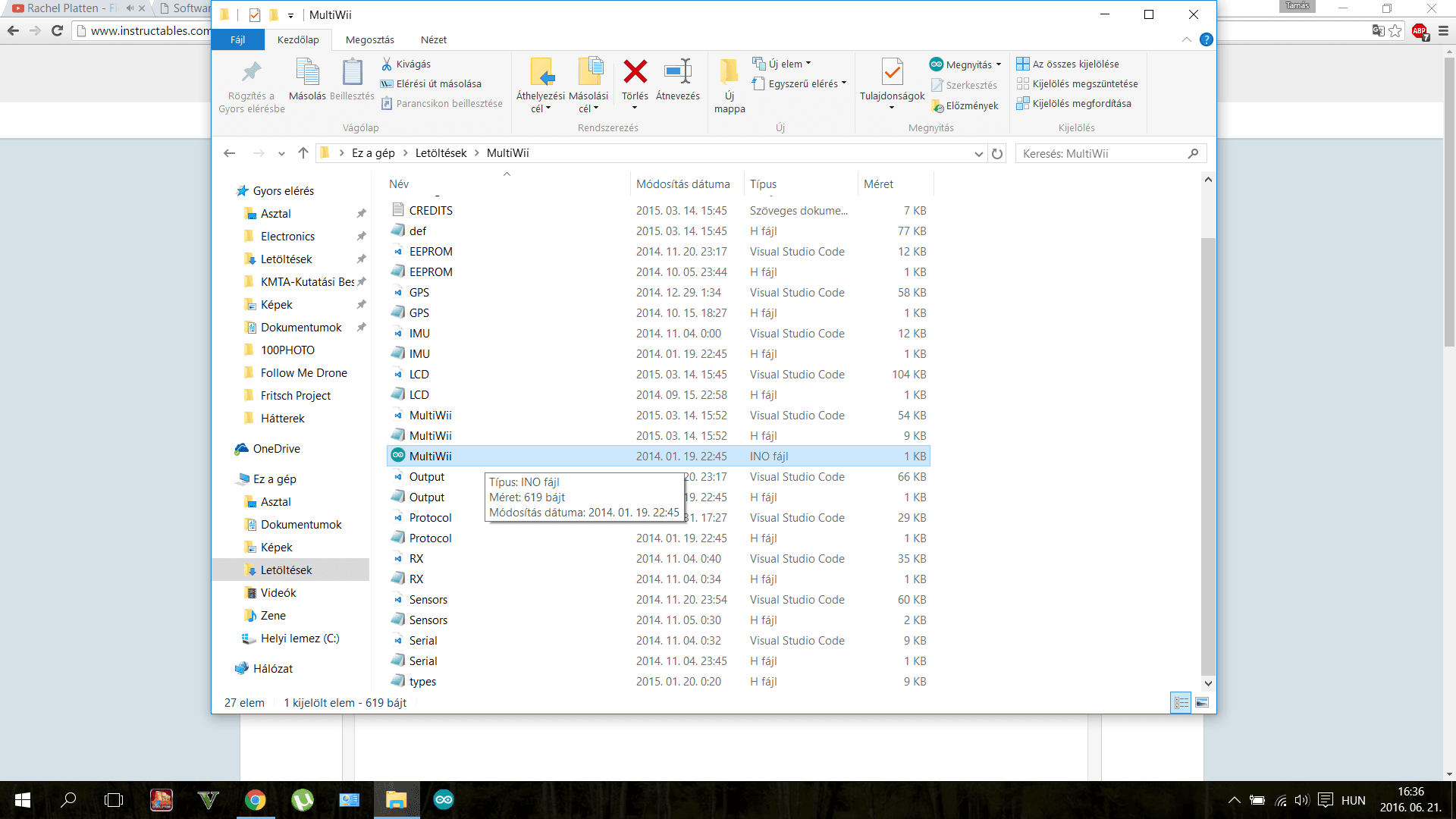Expand address bar history dropdown arrow

coord(978,154)
